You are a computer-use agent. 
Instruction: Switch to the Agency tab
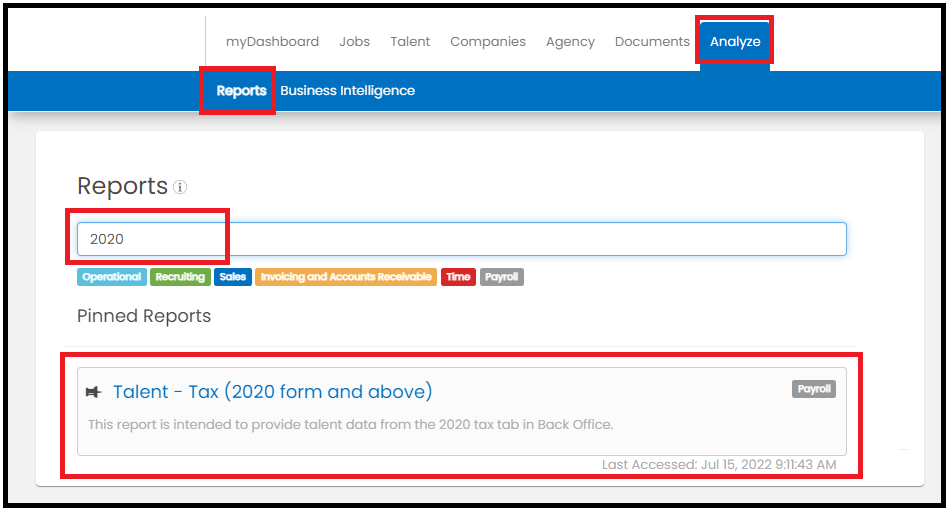(x=570, y=42)
